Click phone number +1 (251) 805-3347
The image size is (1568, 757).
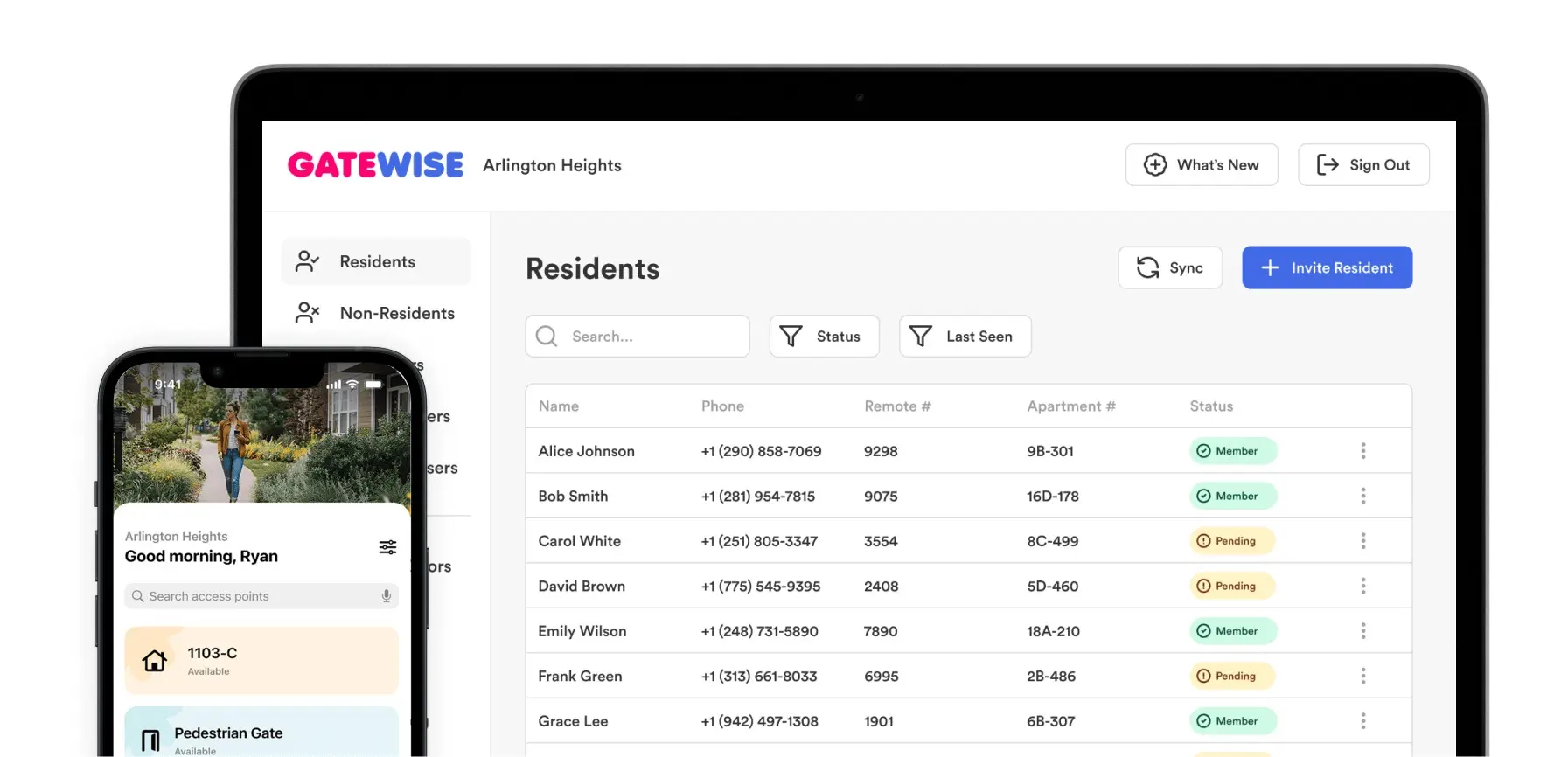point(759,541)
